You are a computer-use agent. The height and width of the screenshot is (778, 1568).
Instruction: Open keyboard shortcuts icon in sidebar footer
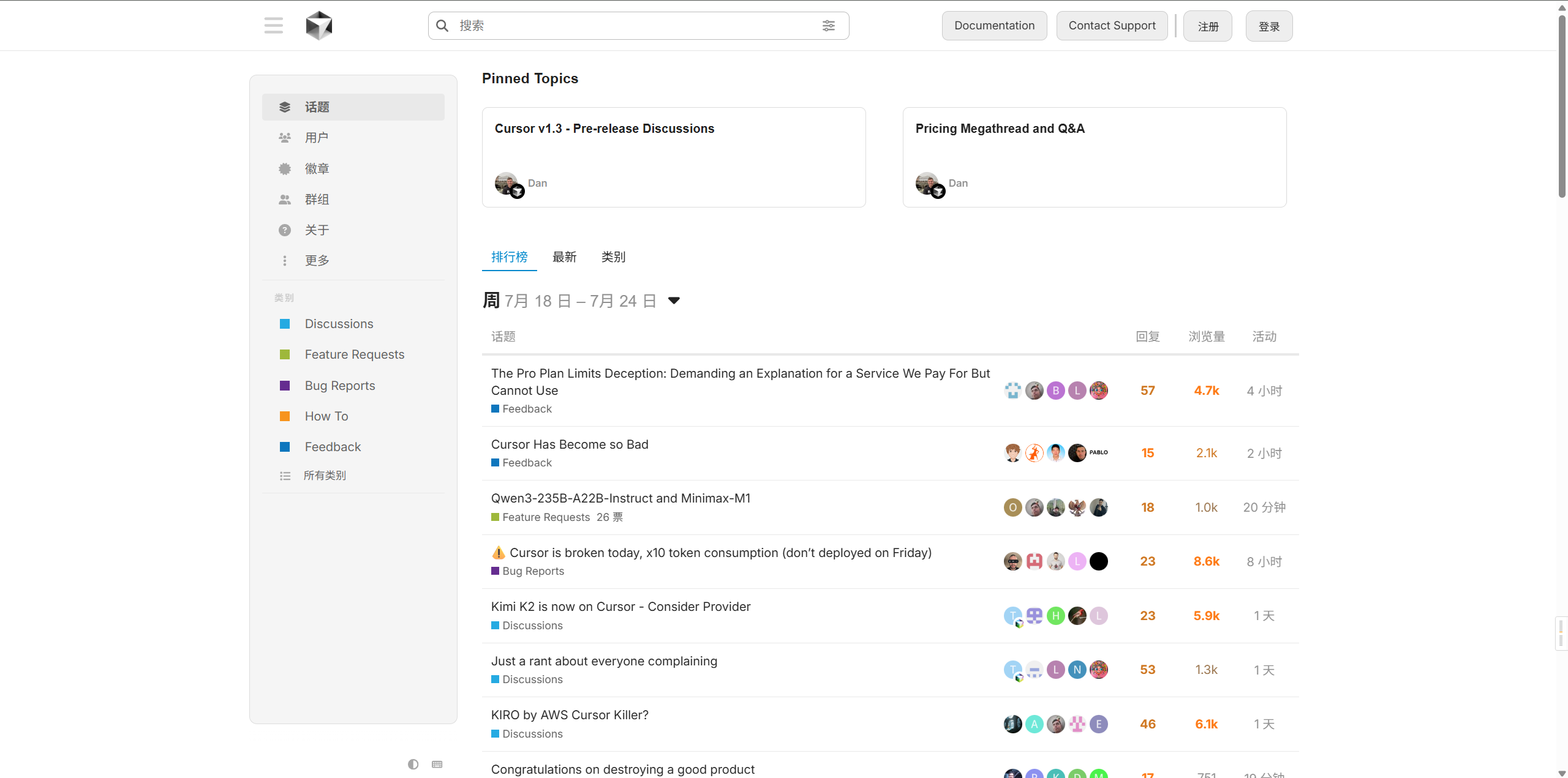pyautogui.click(x=437, y=764)
